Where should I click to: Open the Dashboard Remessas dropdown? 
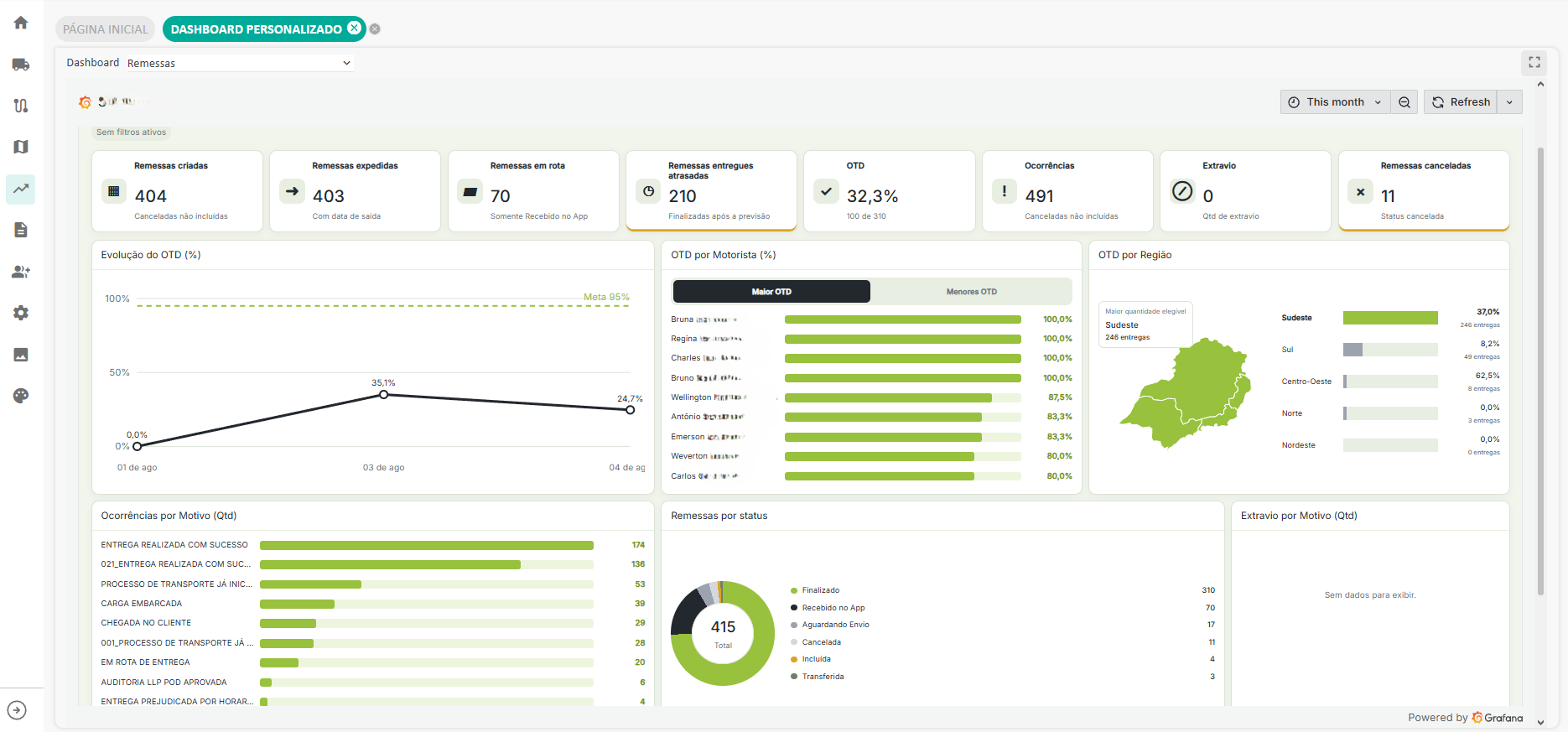240,63
